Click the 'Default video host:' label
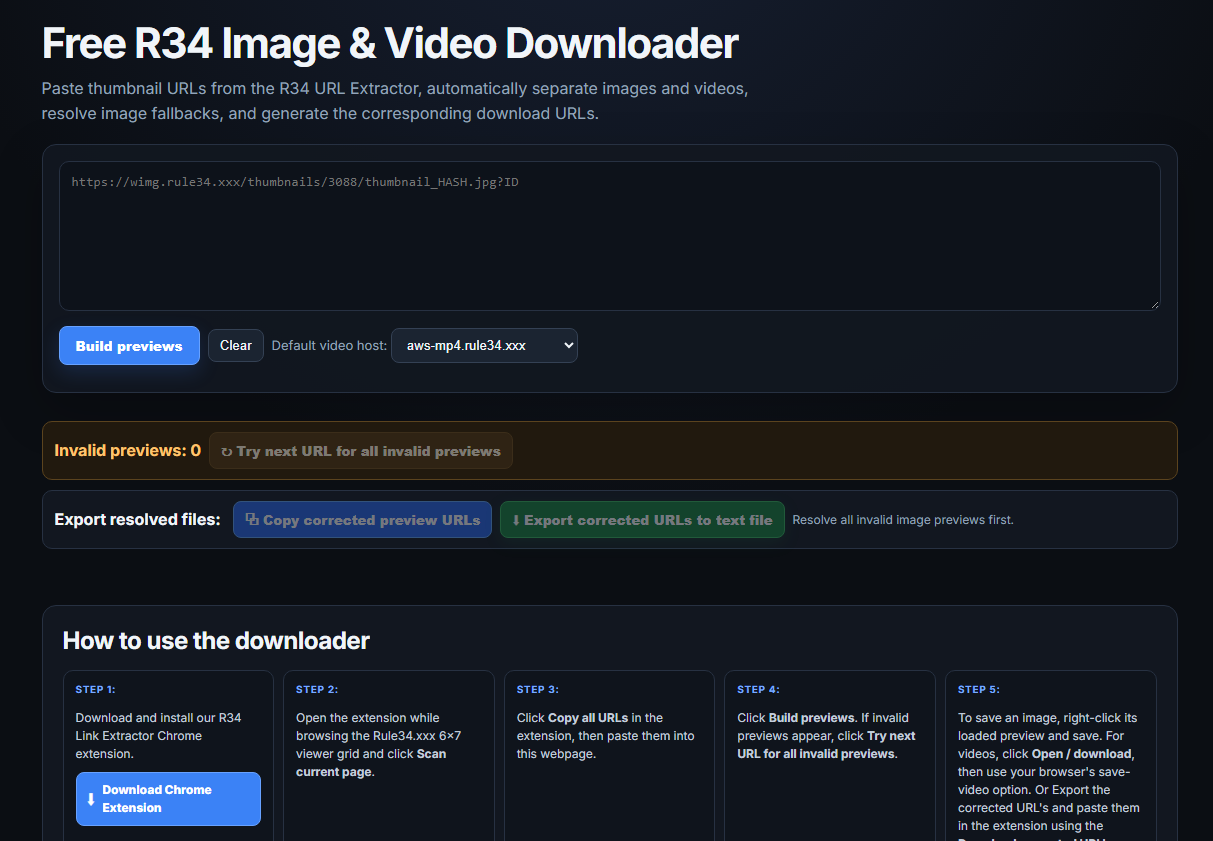Viewport: 1213px width, 841px height. coord(329,346)
